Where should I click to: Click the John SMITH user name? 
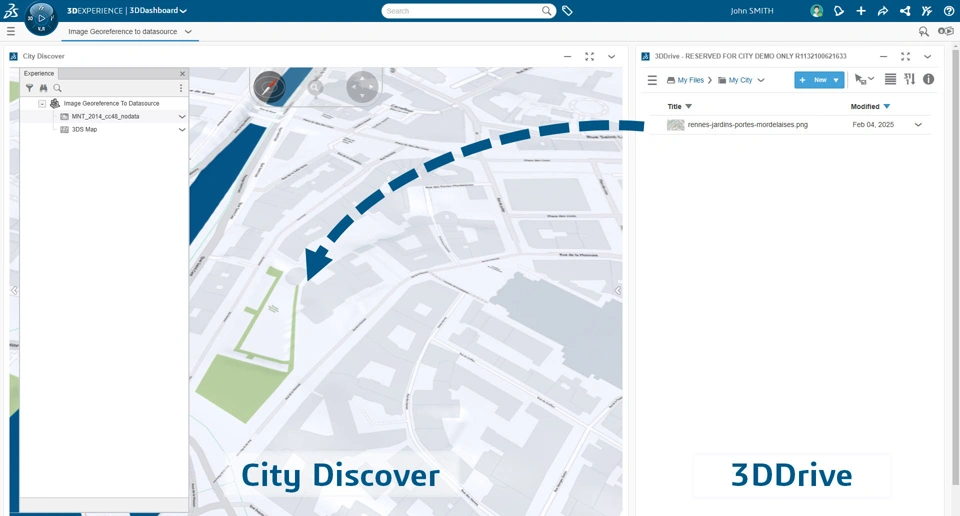coord(751,11)
